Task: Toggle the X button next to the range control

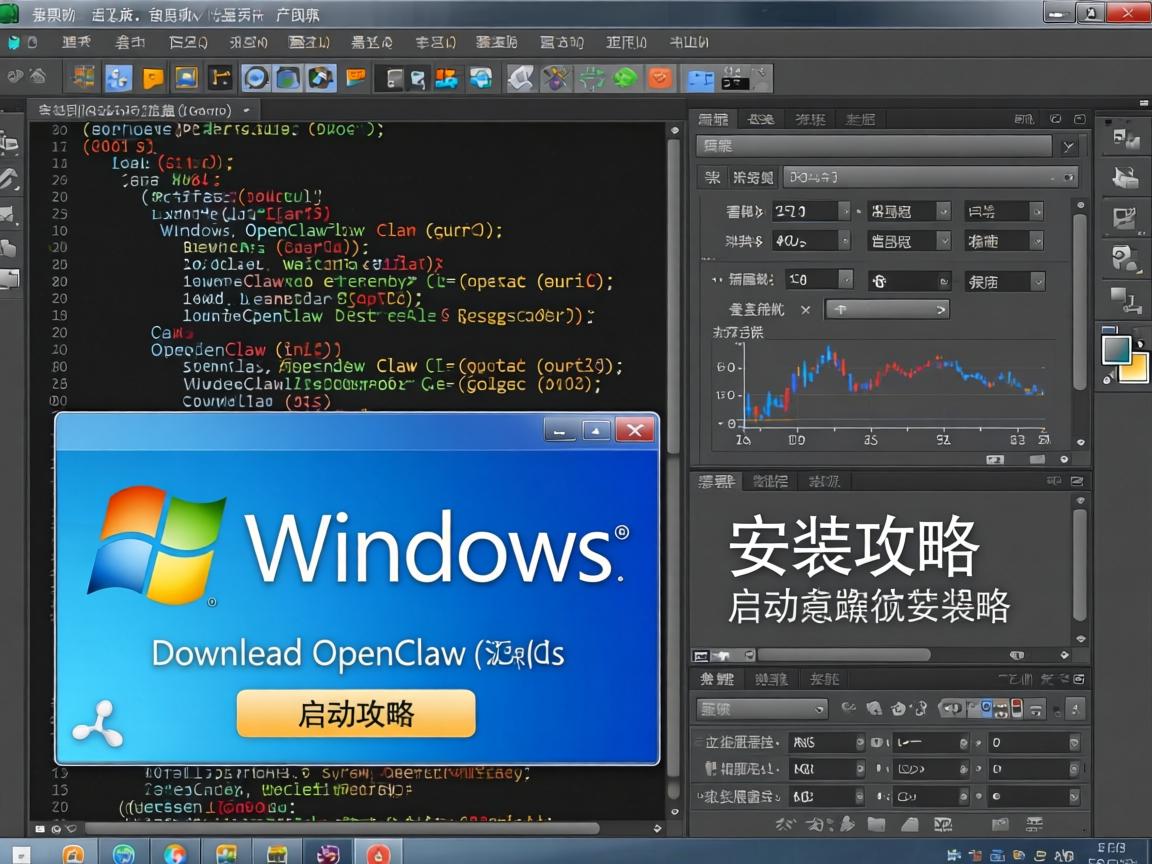Action: click(806, 310)
